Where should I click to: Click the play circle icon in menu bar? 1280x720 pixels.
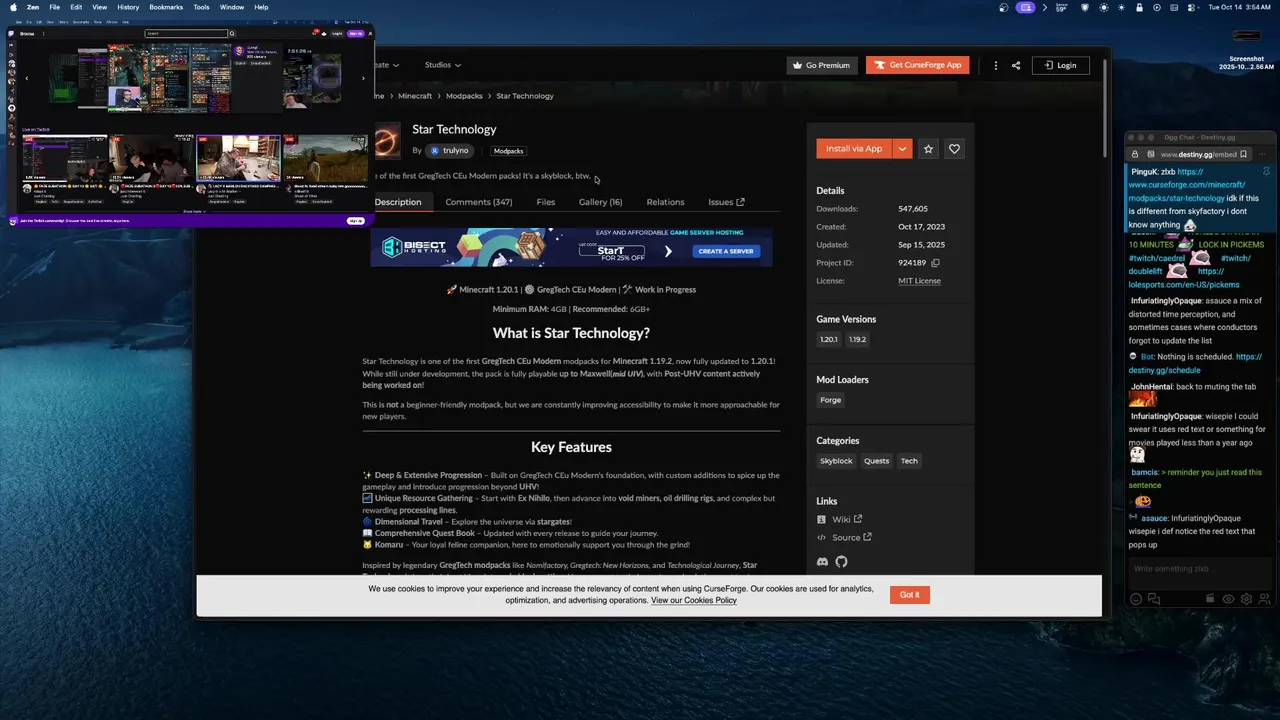tap(1157, 7)
